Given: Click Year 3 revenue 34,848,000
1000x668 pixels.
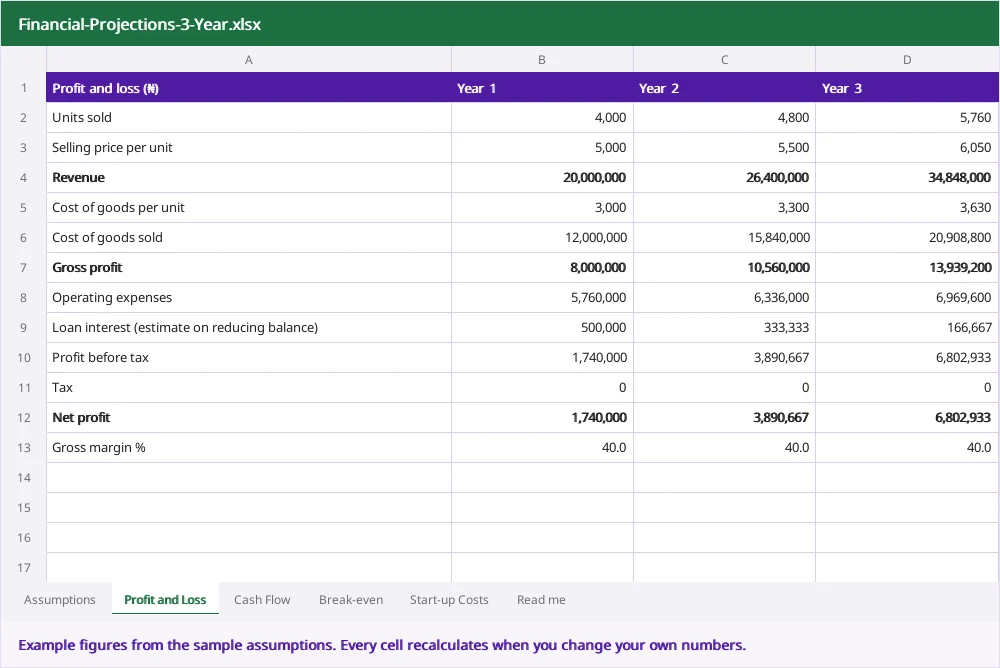Looking at the screenshot, I should pyautogui.click(x=907, y=177).
